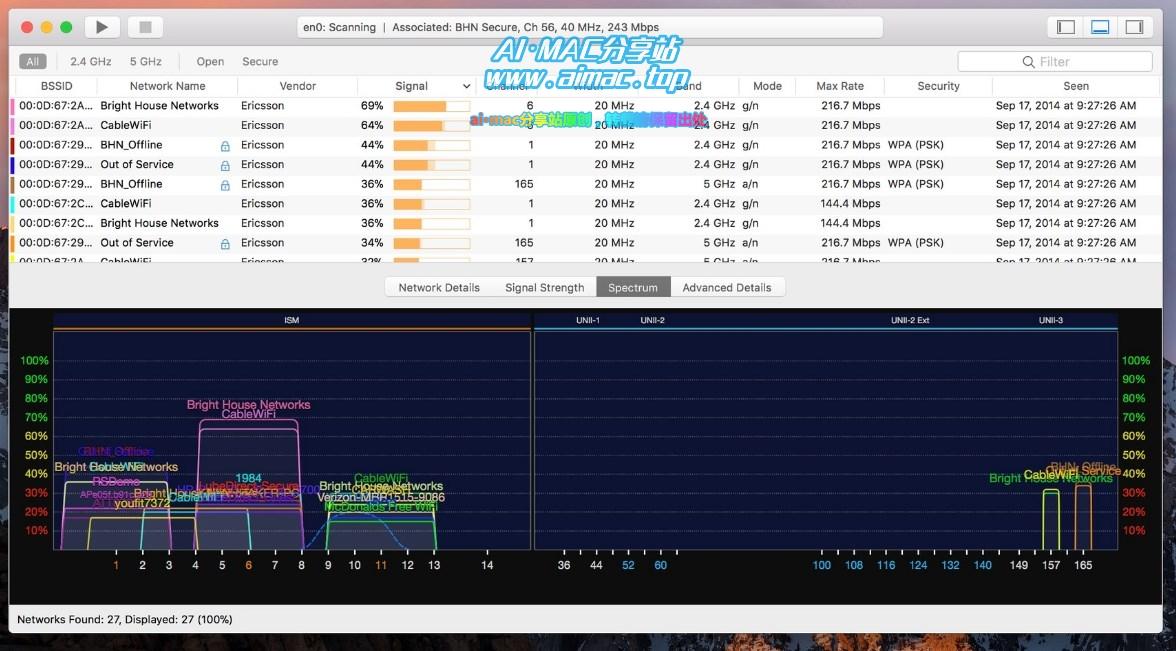This screenshot has height=651, width=1176.
Task: Toggle the right sidebar panel icon
Action: coord(1135,27)
